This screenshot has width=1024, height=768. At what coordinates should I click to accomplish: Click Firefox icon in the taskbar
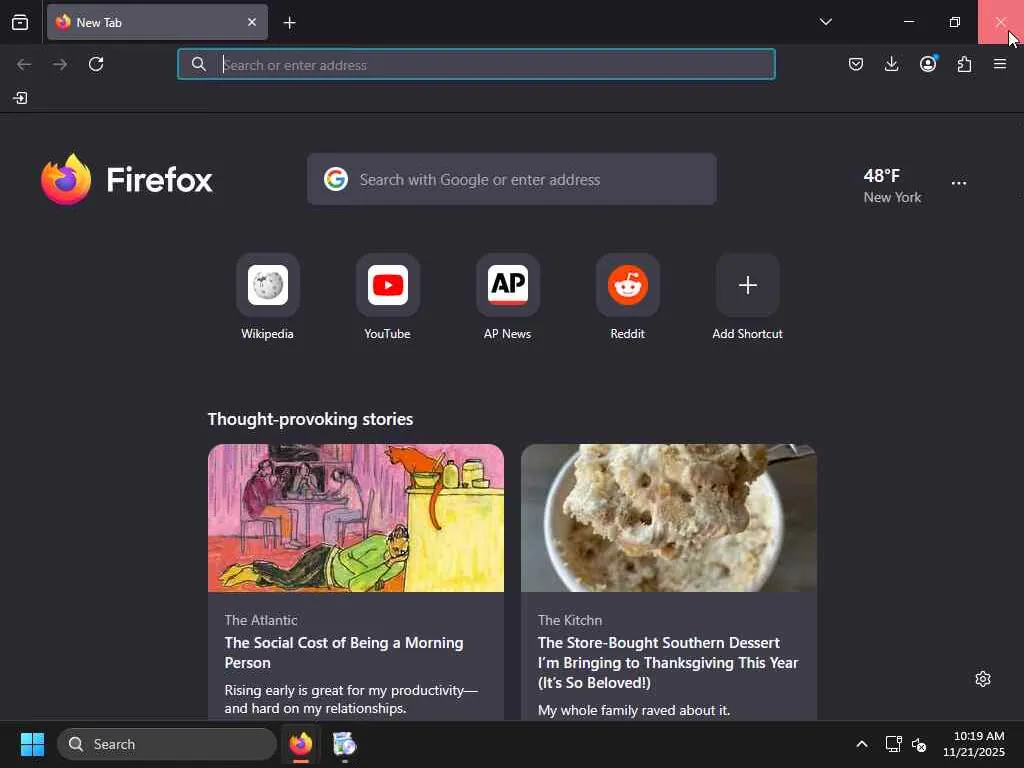[x=301, y=744]
